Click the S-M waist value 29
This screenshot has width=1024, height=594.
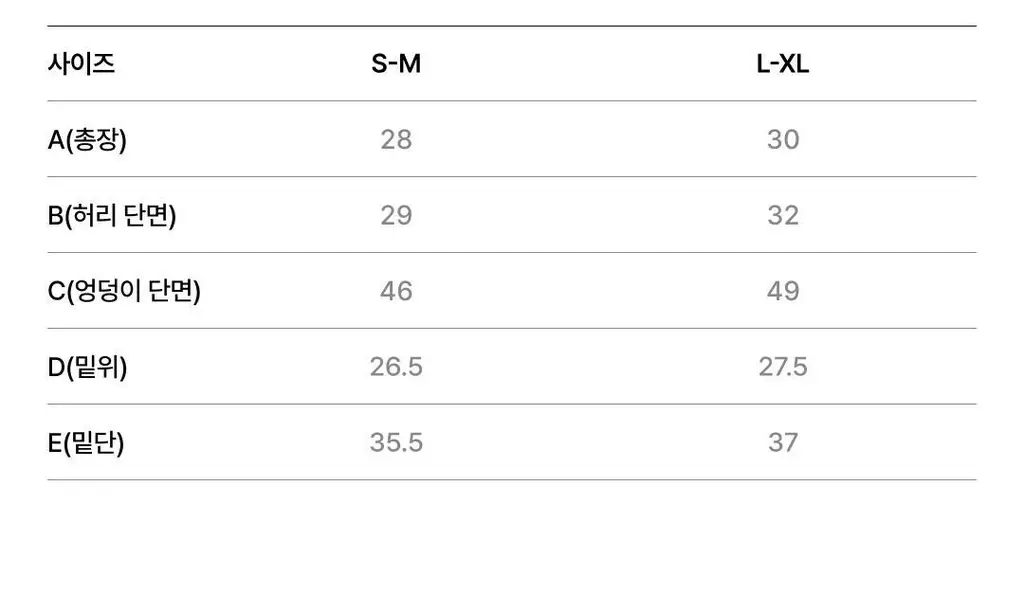396,215
